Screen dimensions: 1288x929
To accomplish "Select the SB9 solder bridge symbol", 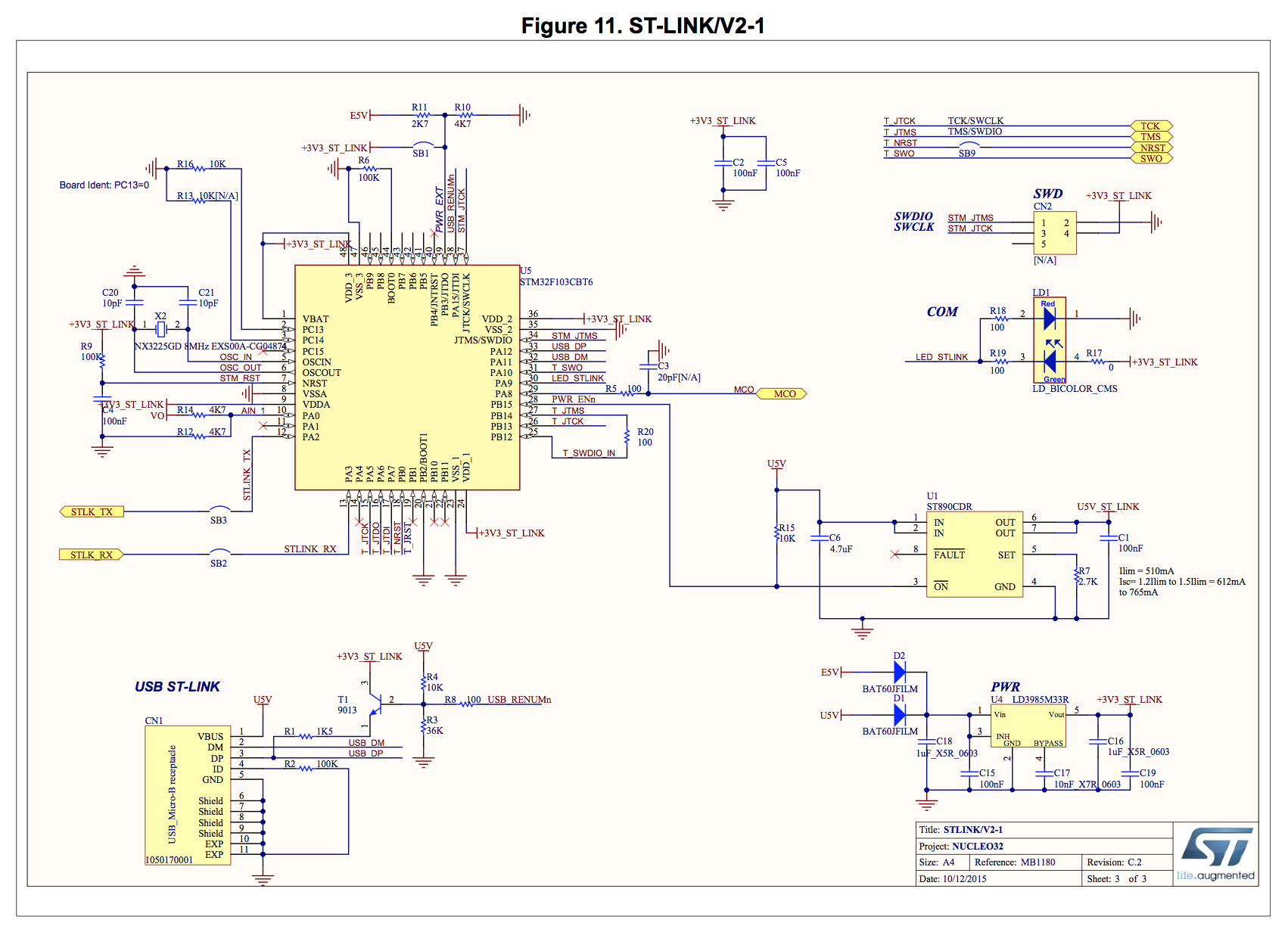I will pyautogui.click(x=969, y=144).
